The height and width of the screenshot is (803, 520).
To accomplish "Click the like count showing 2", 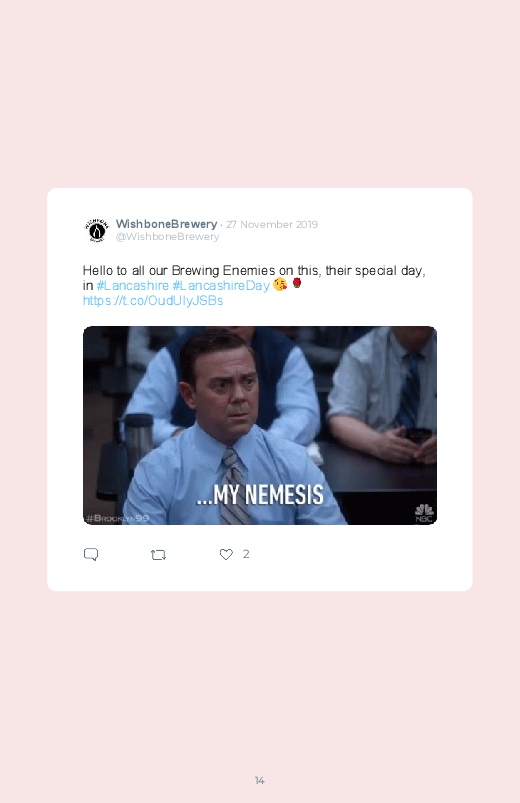I will pyautogui.click(x=246, y=554).
